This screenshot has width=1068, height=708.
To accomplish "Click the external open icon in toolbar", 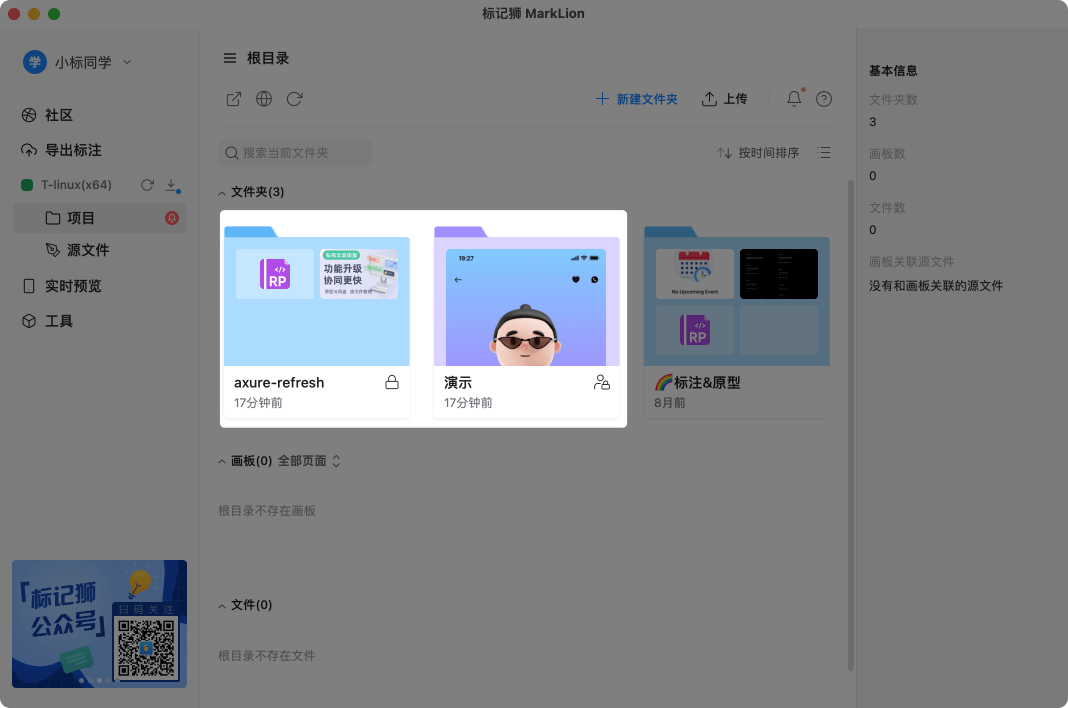I will point(233,99).
